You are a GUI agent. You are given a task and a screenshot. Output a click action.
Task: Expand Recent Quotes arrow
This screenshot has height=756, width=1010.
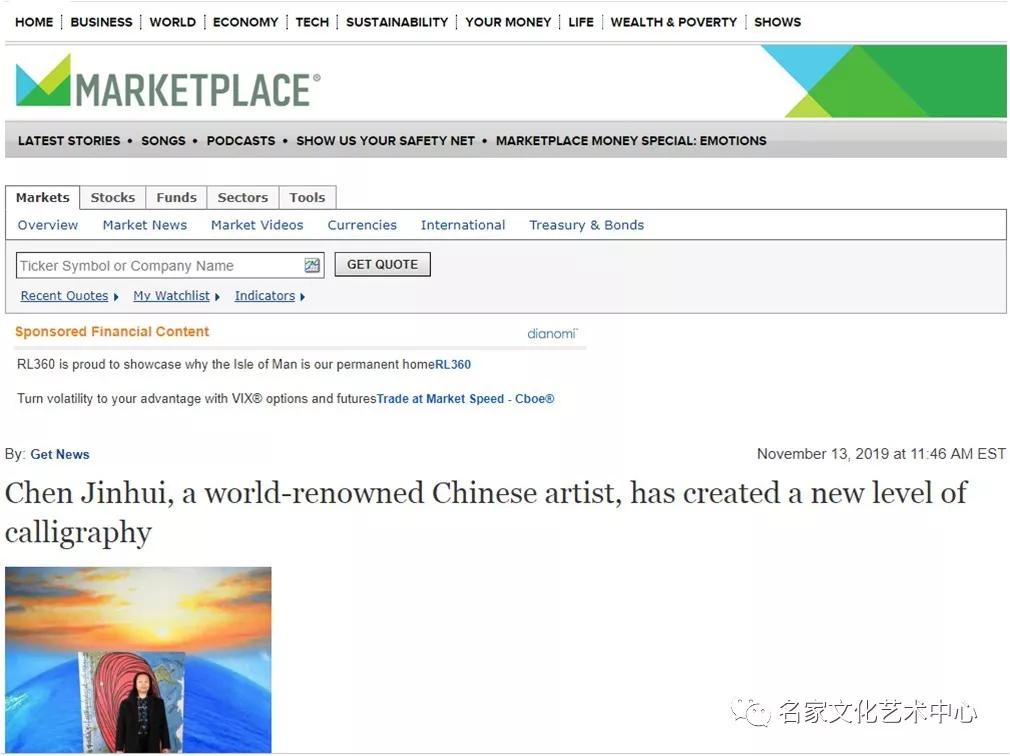(x=116, y=297)
